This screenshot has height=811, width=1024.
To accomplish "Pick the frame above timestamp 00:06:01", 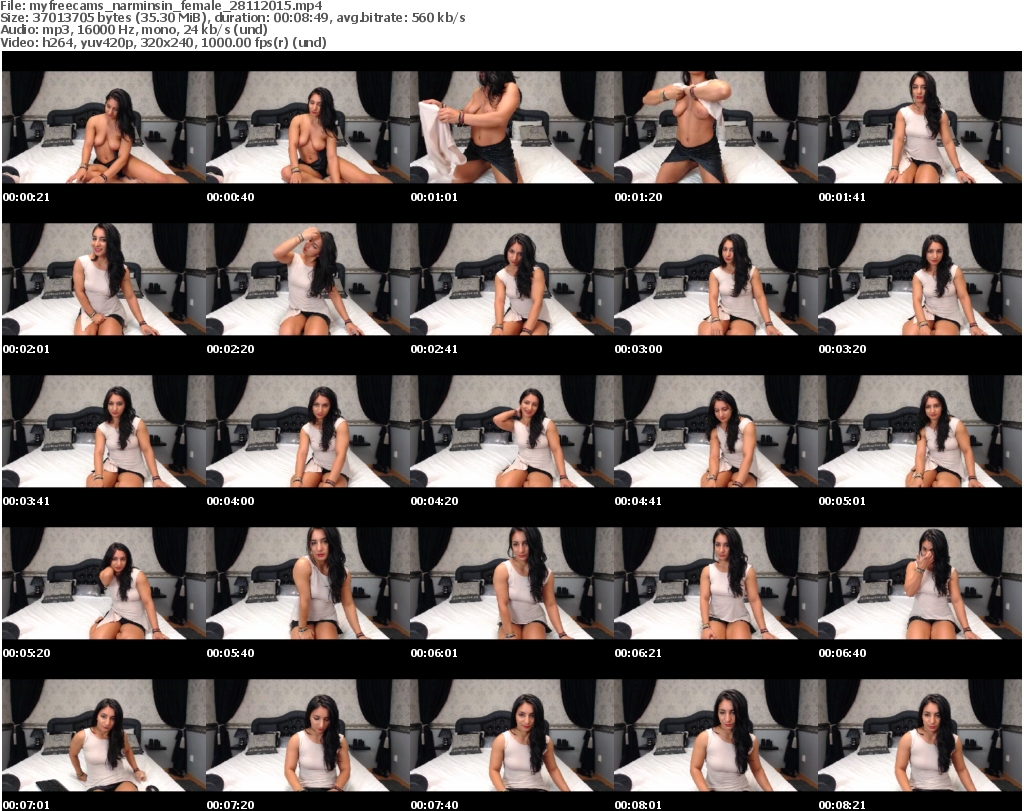I will (511, 583).
